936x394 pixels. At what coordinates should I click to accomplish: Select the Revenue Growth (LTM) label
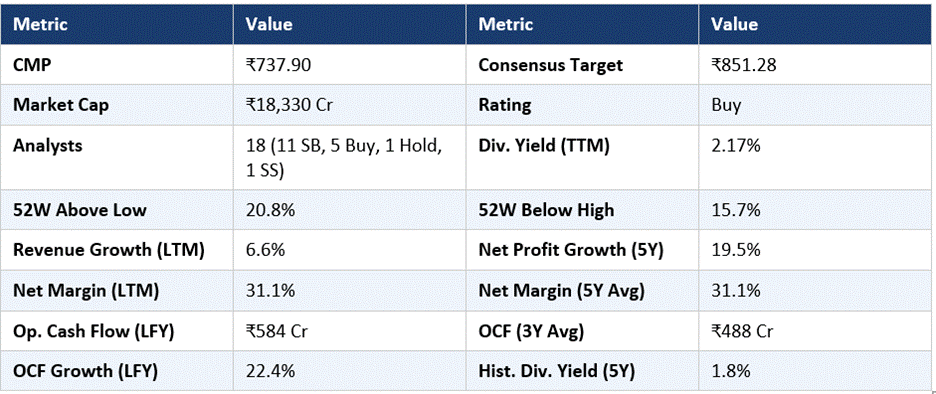(109, 250)
